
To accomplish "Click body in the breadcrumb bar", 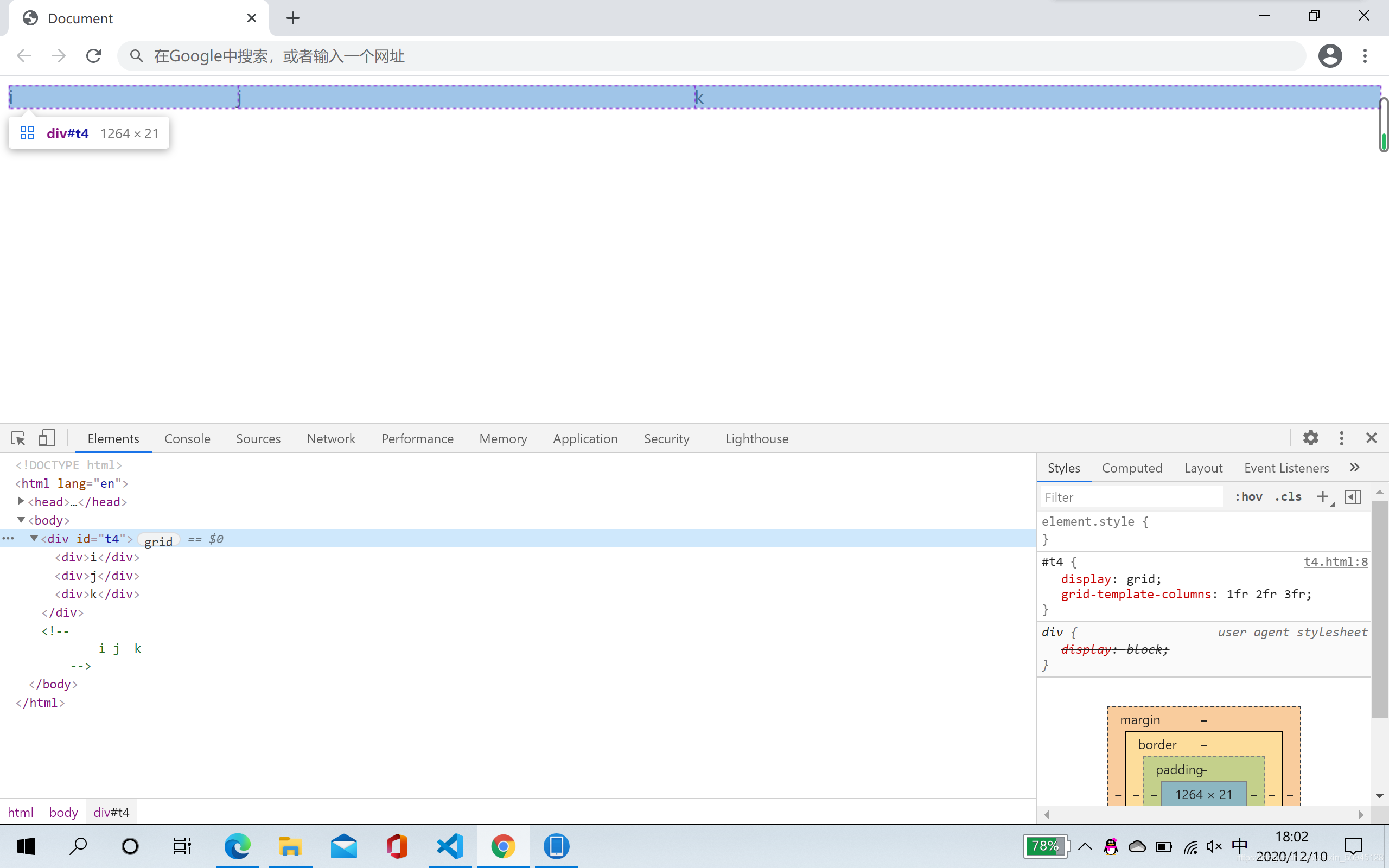I will click(63, 812).
